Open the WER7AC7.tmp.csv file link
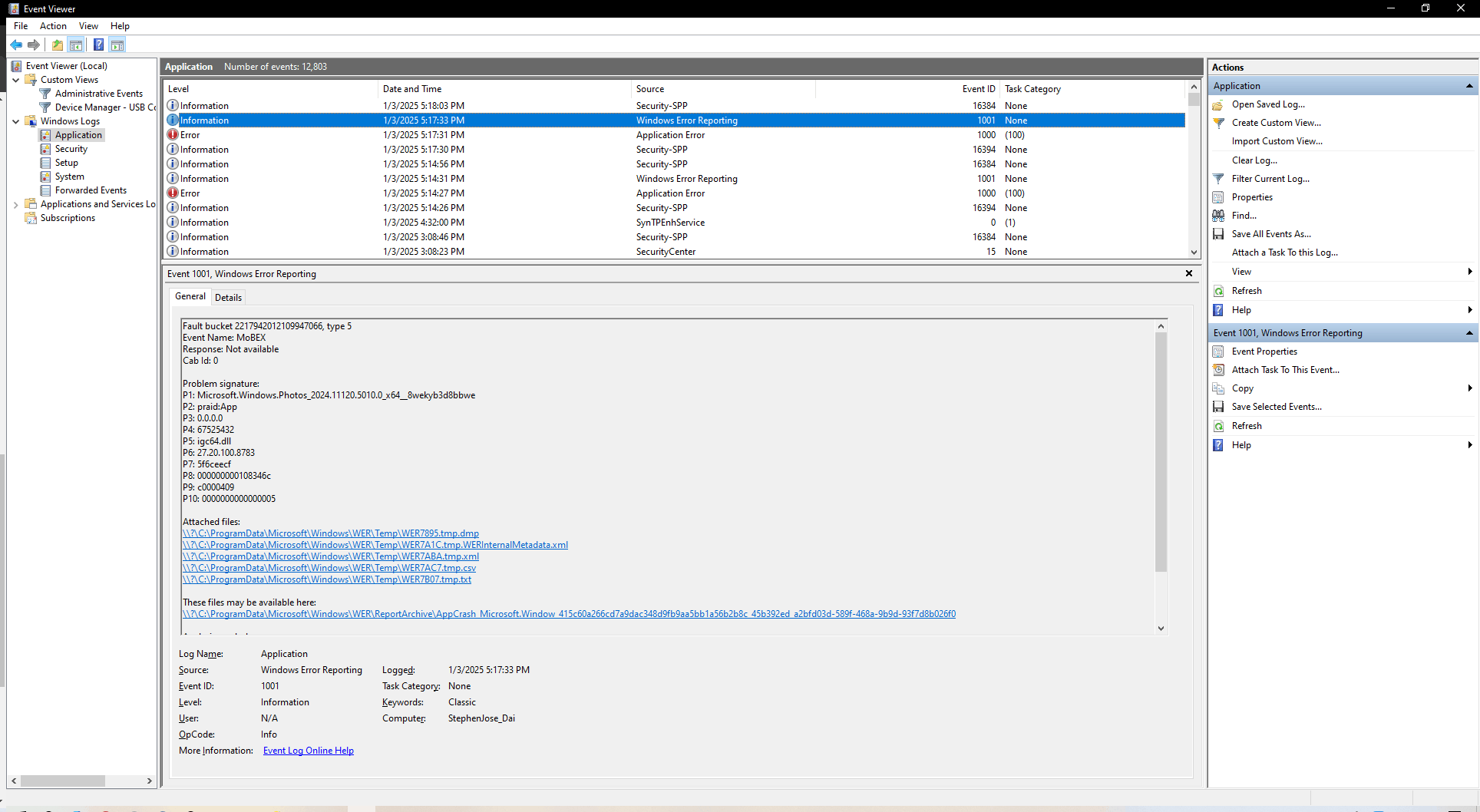1480x812 pixels. pos(329,568)
